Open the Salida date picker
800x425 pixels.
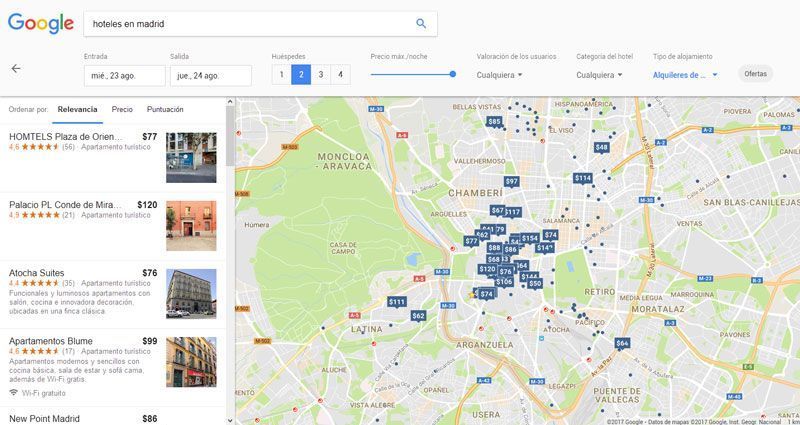click(x=211, y=76)
